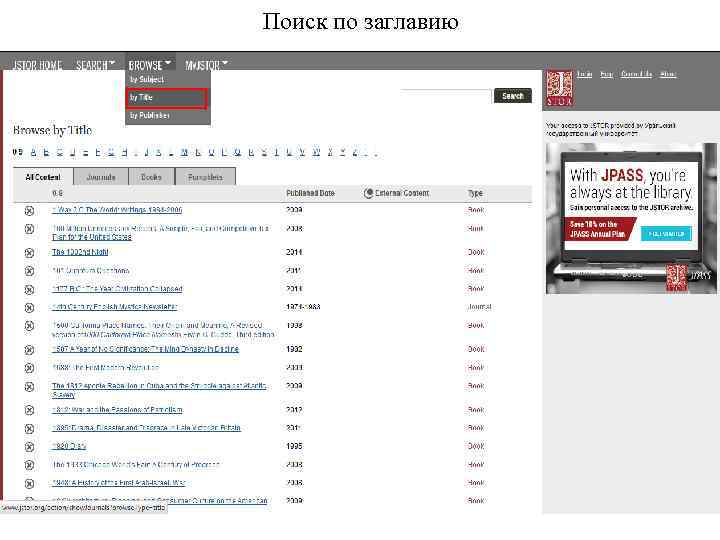Choose 'by Subject' in Browse menu
Screen dimensions: 720x540
[x=147, y=79]
